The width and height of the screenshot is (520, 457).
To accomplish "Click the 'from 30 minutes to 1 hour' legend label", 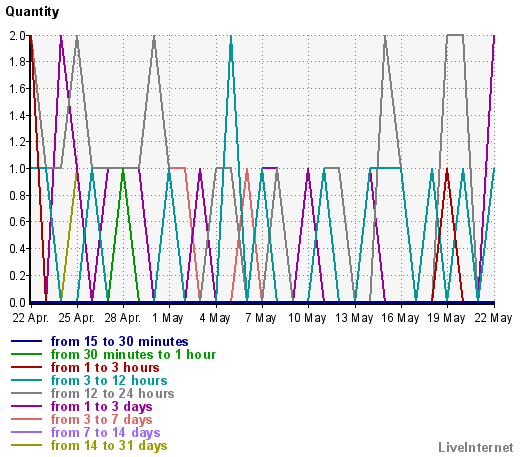I will [133, 354].
